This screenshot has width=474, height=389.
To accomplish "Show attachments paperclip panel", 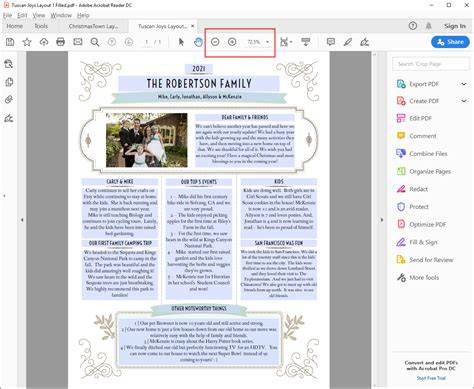I will pyautogui.click(x=9, y=99).
